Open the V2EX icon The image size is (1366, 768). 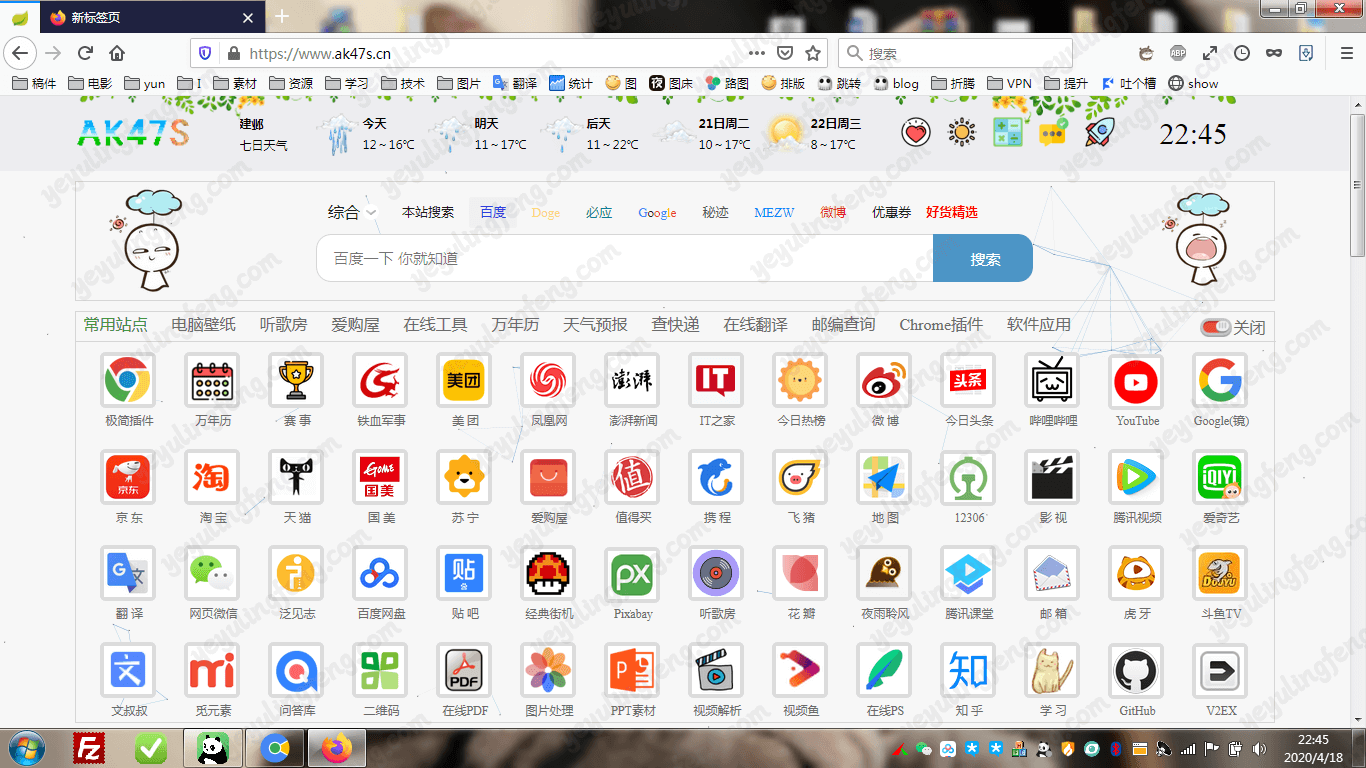point(1220,671)
